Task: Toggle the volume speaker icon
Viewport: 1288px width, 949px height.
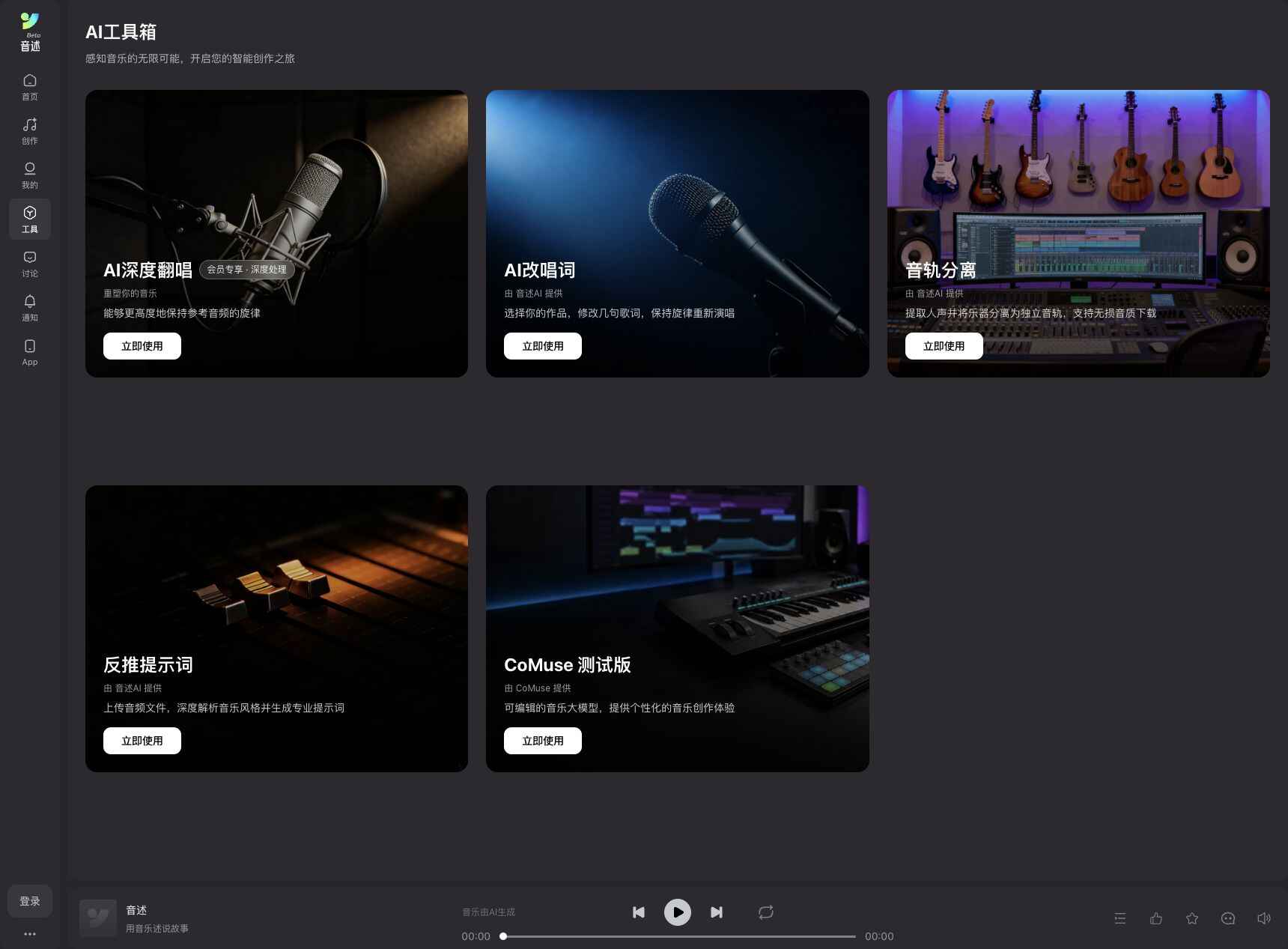Action: [x=1264, y=918]
